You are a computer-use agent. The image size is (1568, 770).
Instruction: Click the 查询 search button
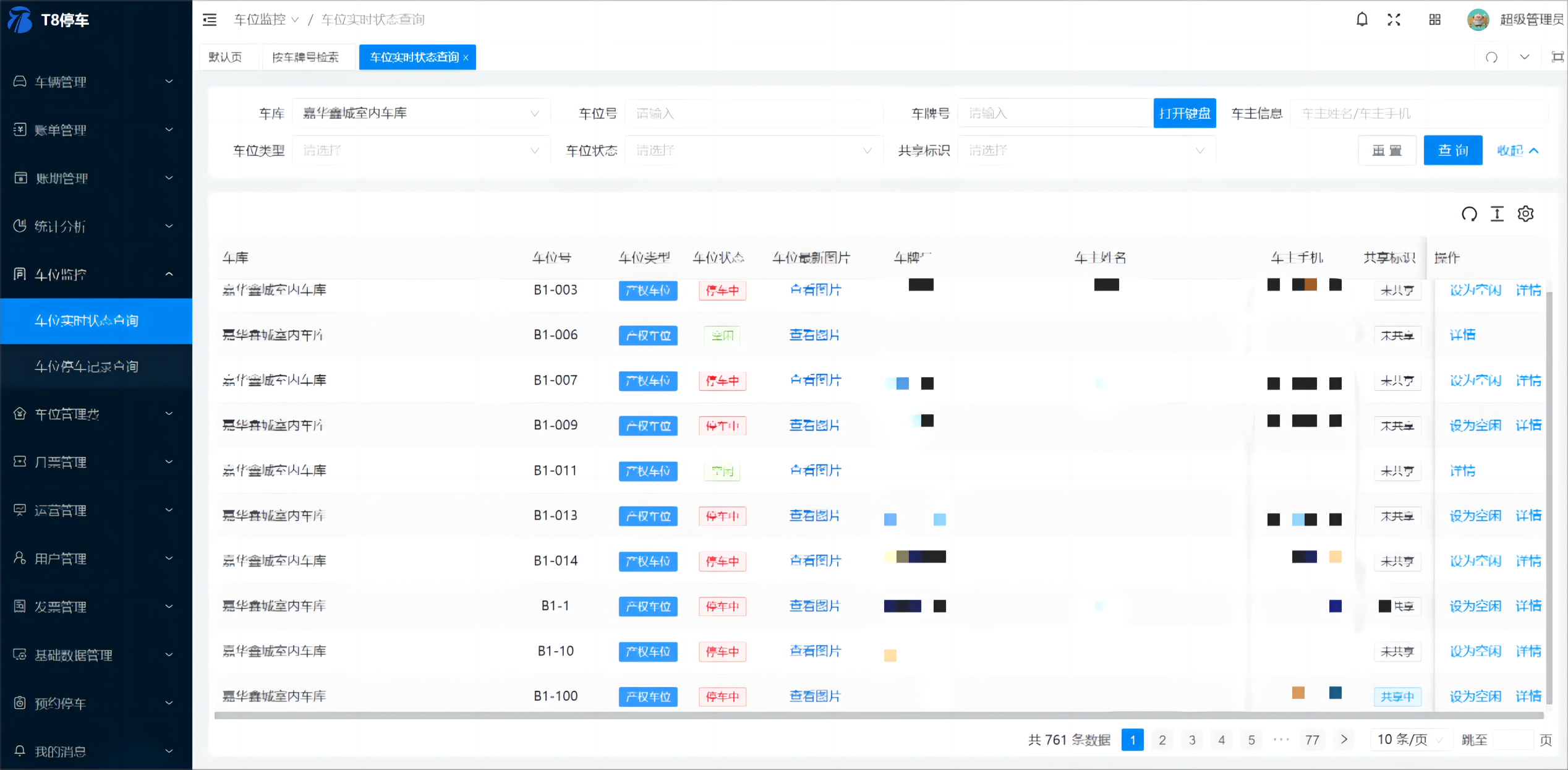pos(1453,150)
